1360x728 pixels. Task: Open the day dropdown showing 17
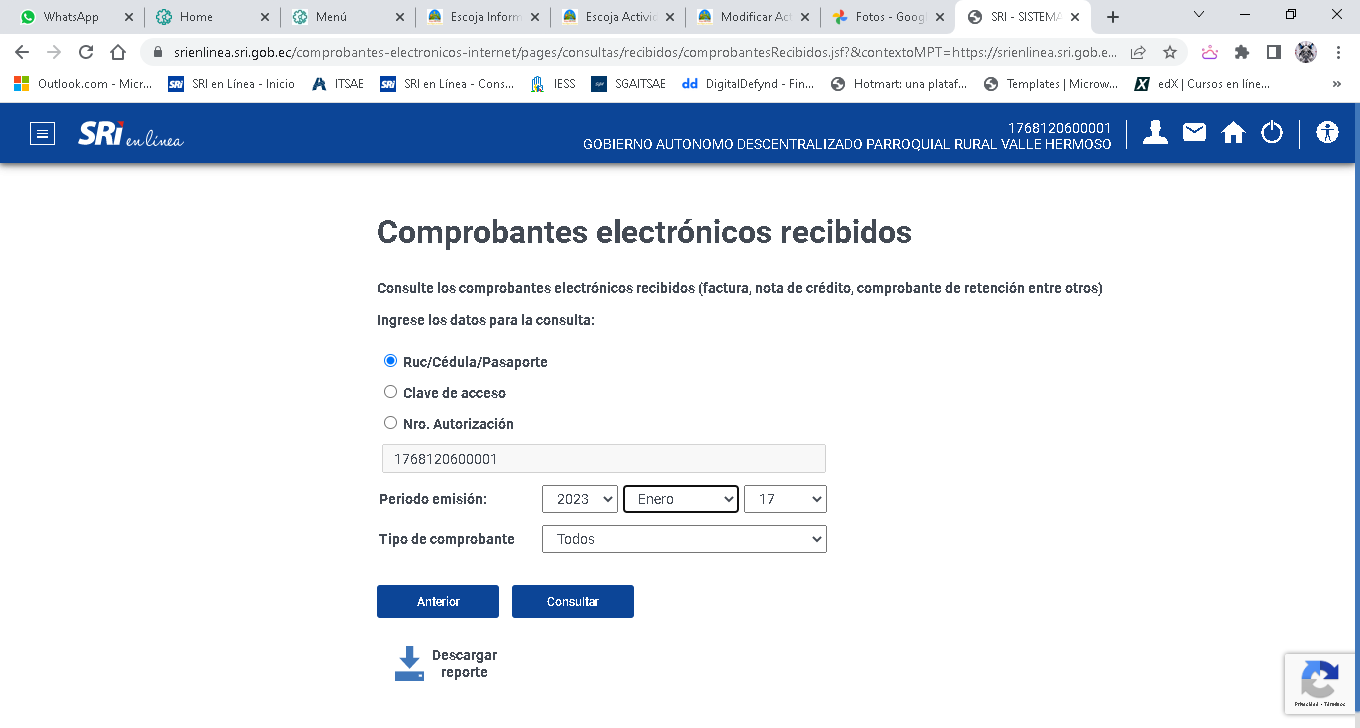point(785,499)
